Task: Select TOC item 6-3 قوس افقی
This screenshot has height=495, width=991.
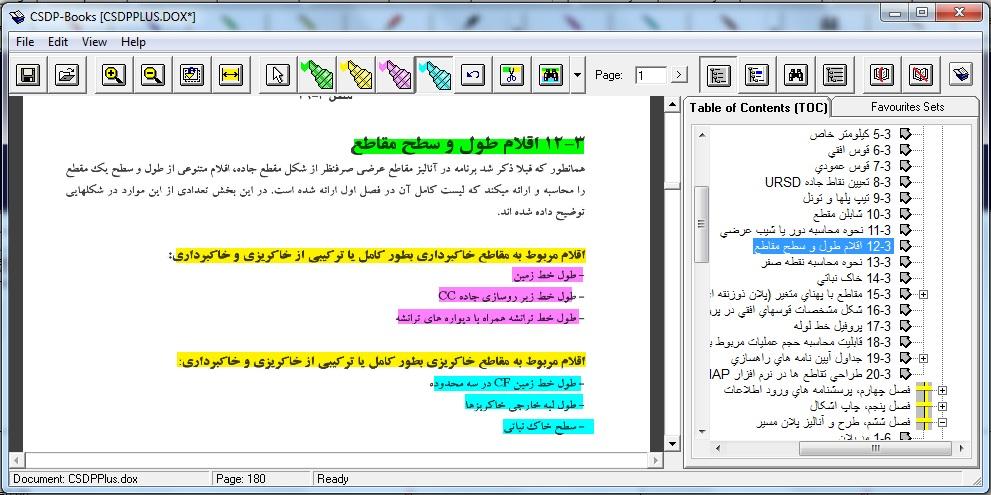Action: [859, 150]
